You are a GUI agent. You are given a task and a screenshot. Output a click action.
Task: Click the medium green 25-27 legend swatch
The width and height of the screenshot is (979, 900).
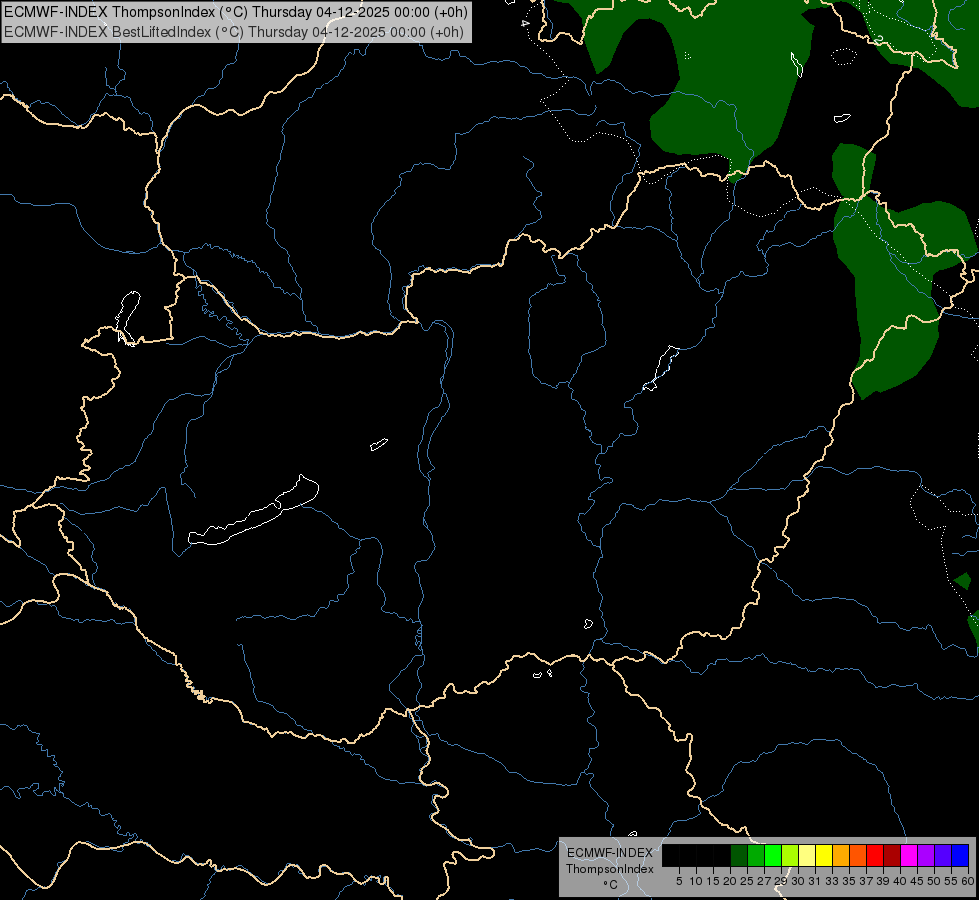coord(756,855)
